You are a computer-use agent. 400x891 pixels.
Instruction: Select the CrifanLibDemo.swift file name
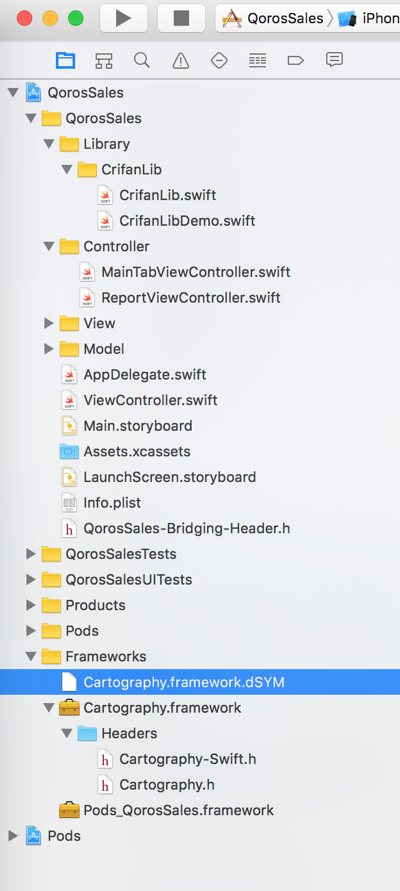pyautogui.click(x=187, y=220)
